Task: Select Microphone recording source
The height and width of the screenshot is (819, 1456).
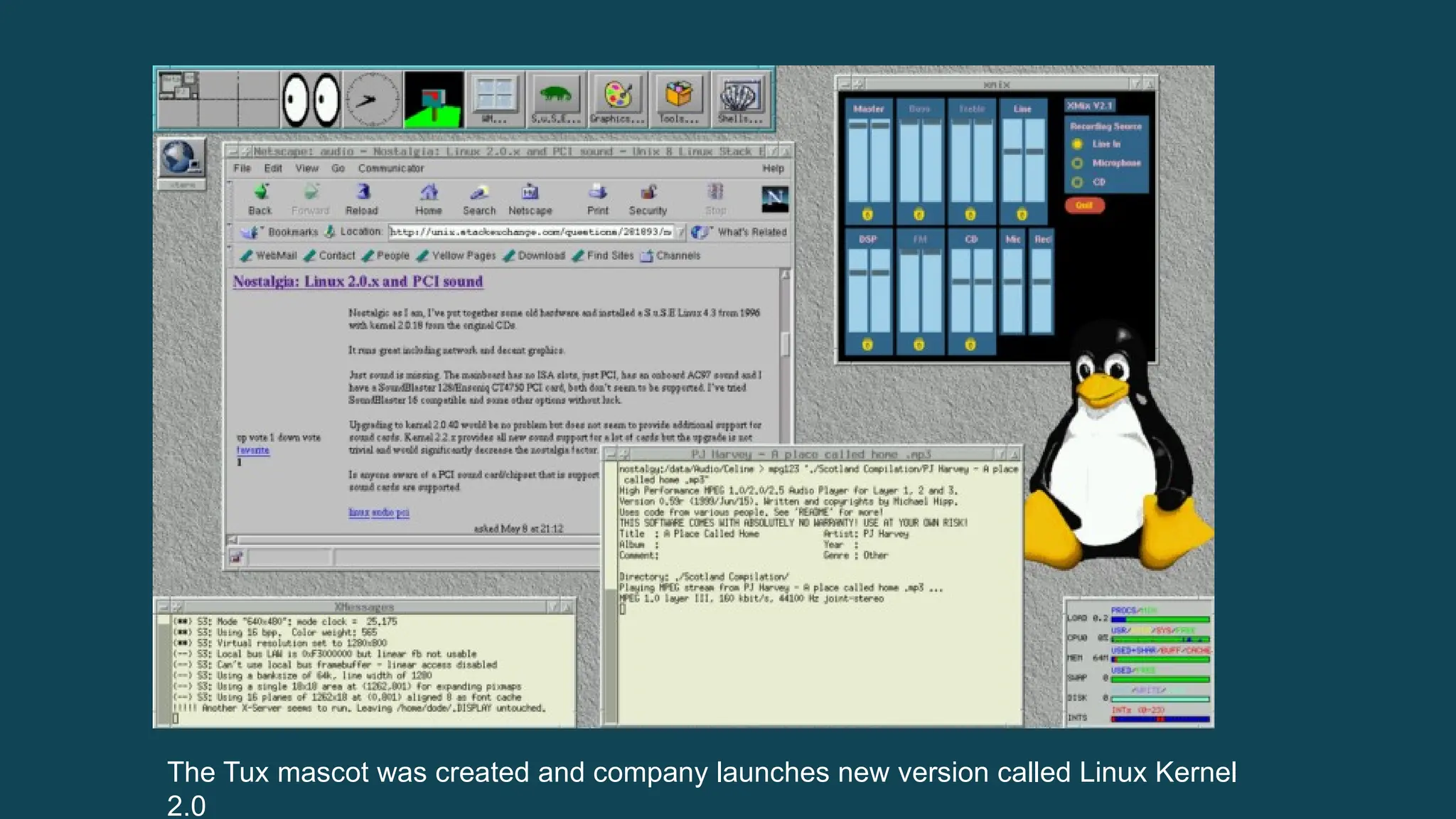Action: coord(1078,163)
